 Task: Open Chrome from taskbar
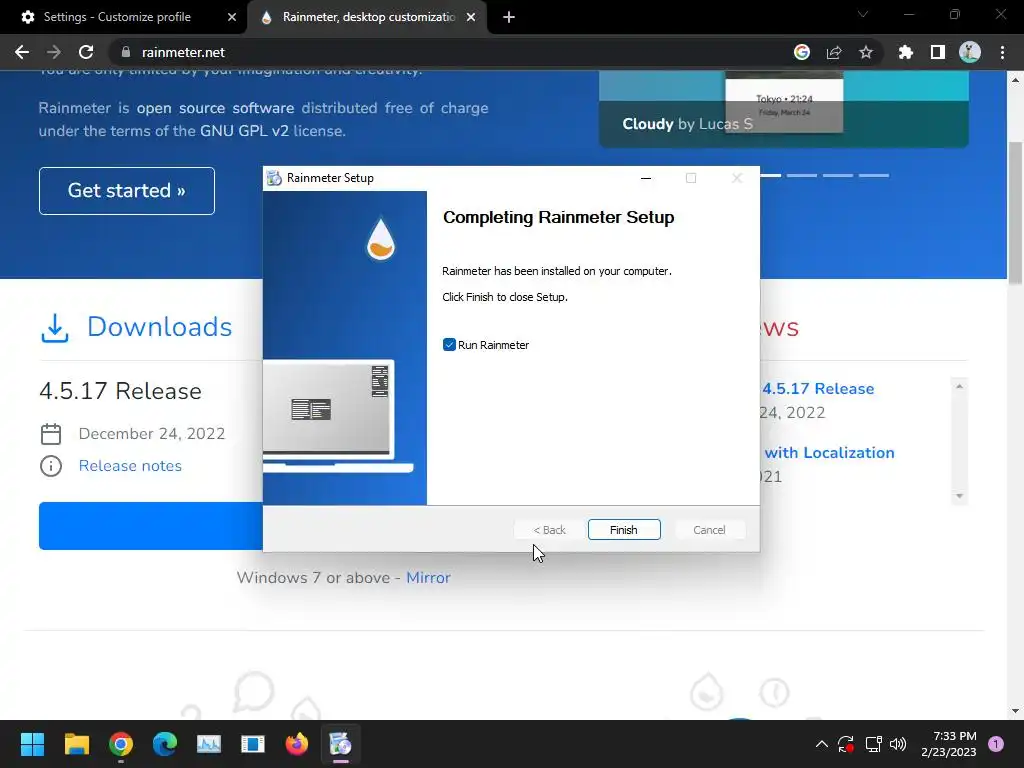pyautogui.click(x=121, y=744)
